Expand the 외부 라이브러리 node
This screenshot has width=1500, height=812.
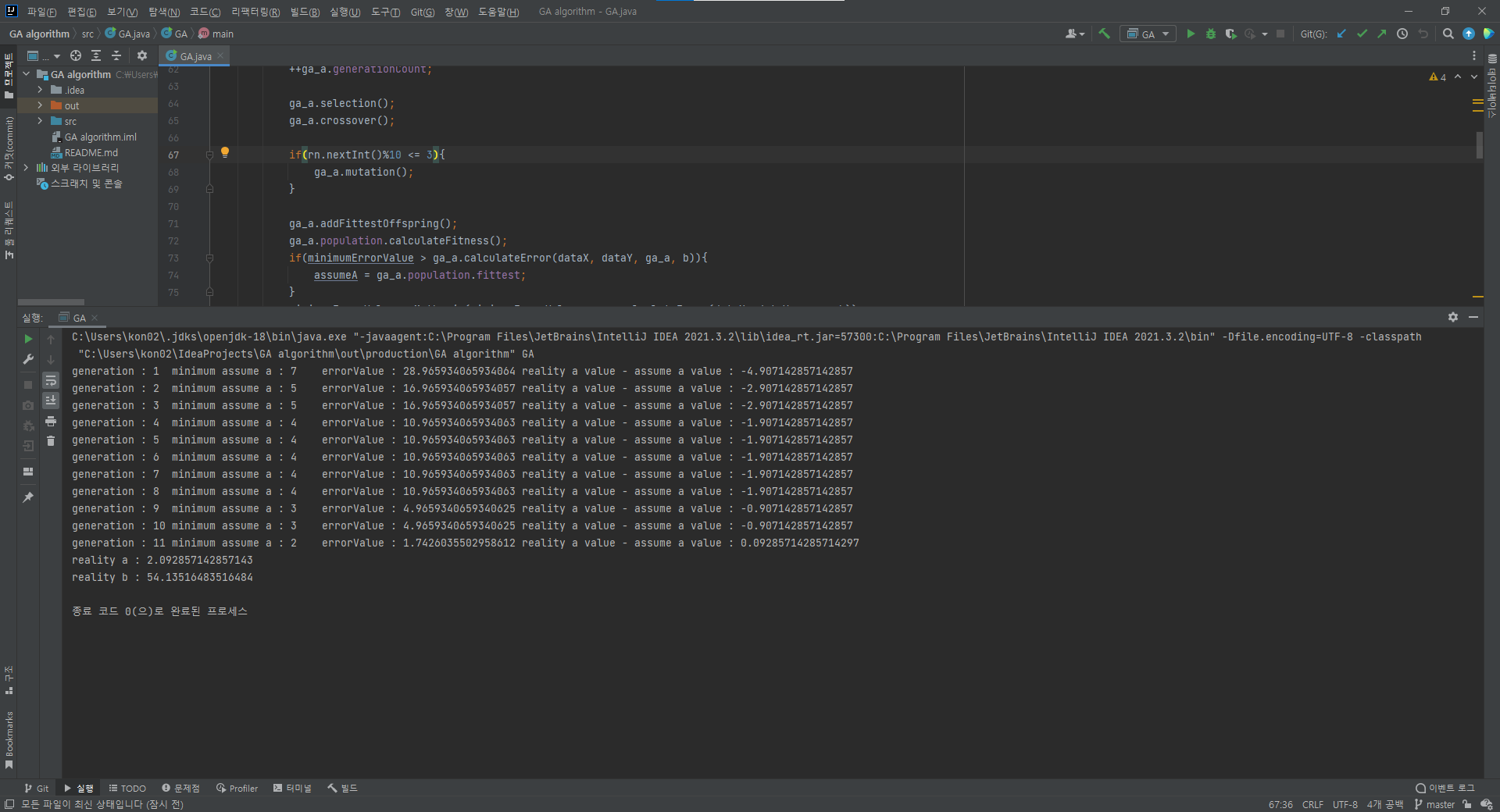(26, 168)
